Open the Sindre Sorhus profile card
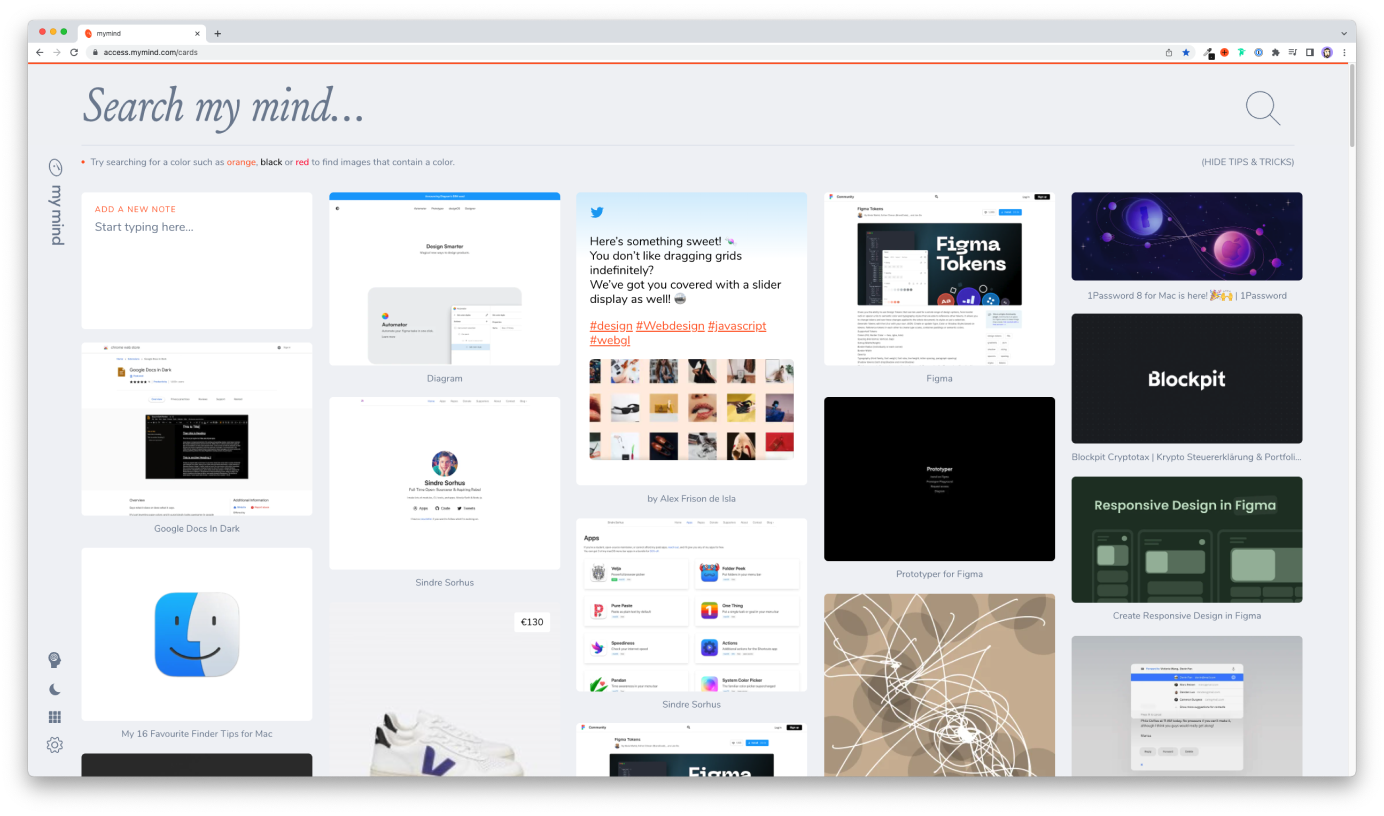The image size is (1384, 816). pos(445,483)
